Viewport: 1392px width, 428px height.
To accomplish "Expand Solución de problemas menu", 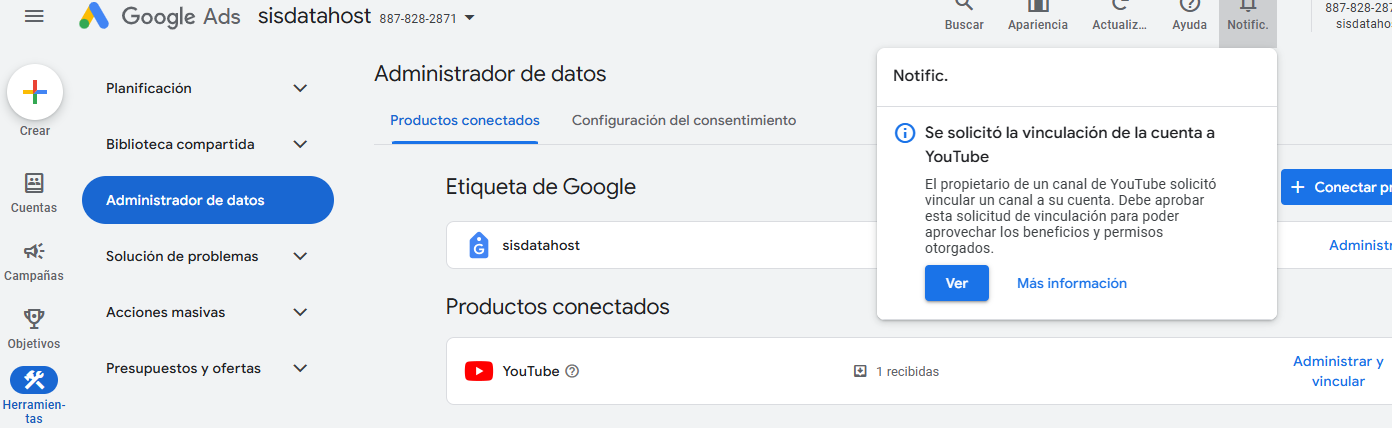I will (x=300, y=256).
